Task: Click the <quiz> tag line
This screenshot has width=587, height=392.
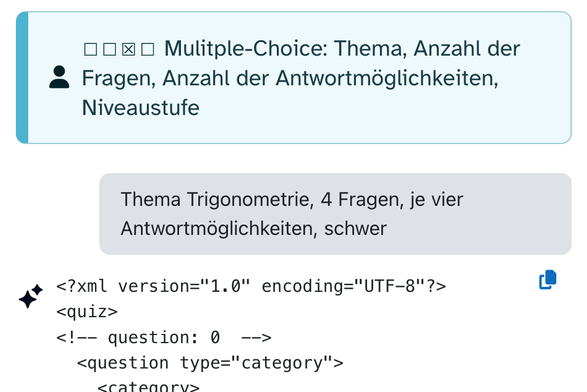Action: (x=87, y=312)
